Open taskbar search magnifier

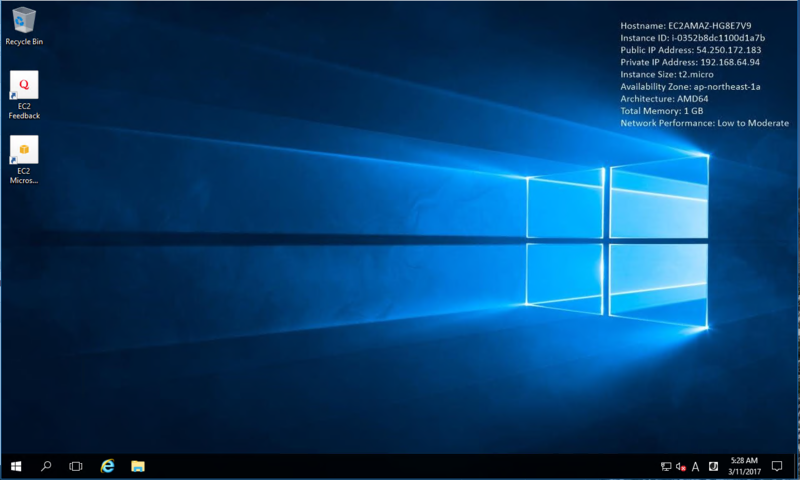46,466
